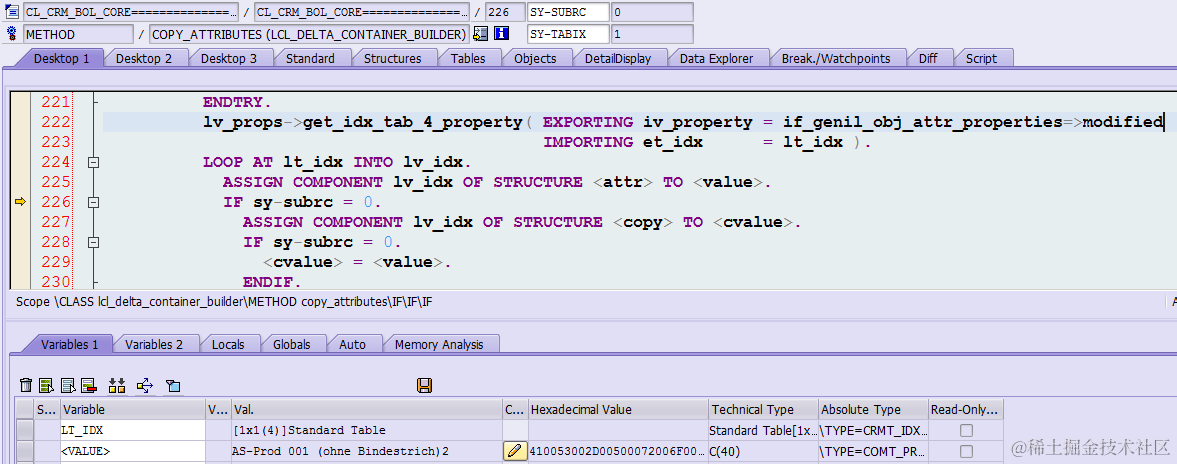
Task: Click the value 'AS-Prod 001 (ohne Bindestrich)2'
Action: (x=342, y=451)
